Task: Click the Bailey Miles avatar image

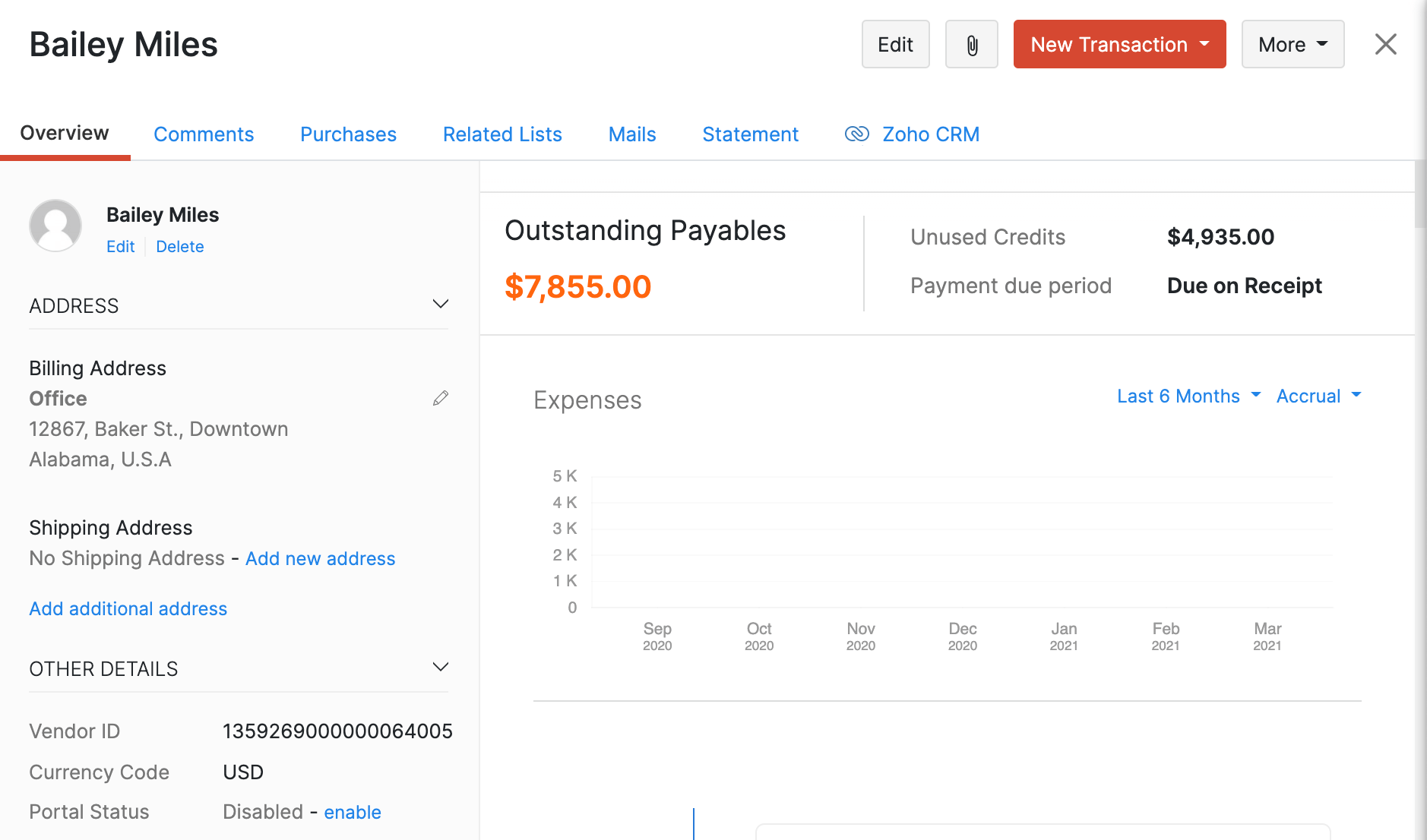Action: point(55,226)
